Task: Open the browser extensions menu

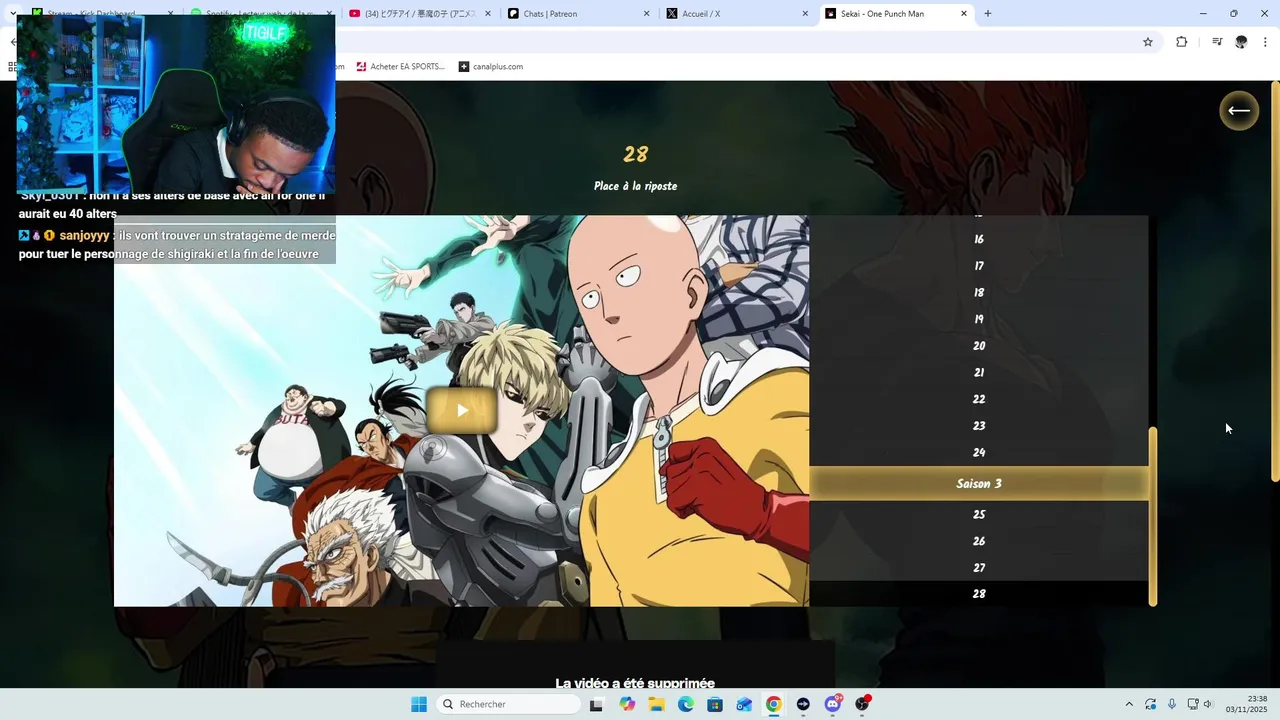Action: pyautogui.click(x=1182, y=42)
